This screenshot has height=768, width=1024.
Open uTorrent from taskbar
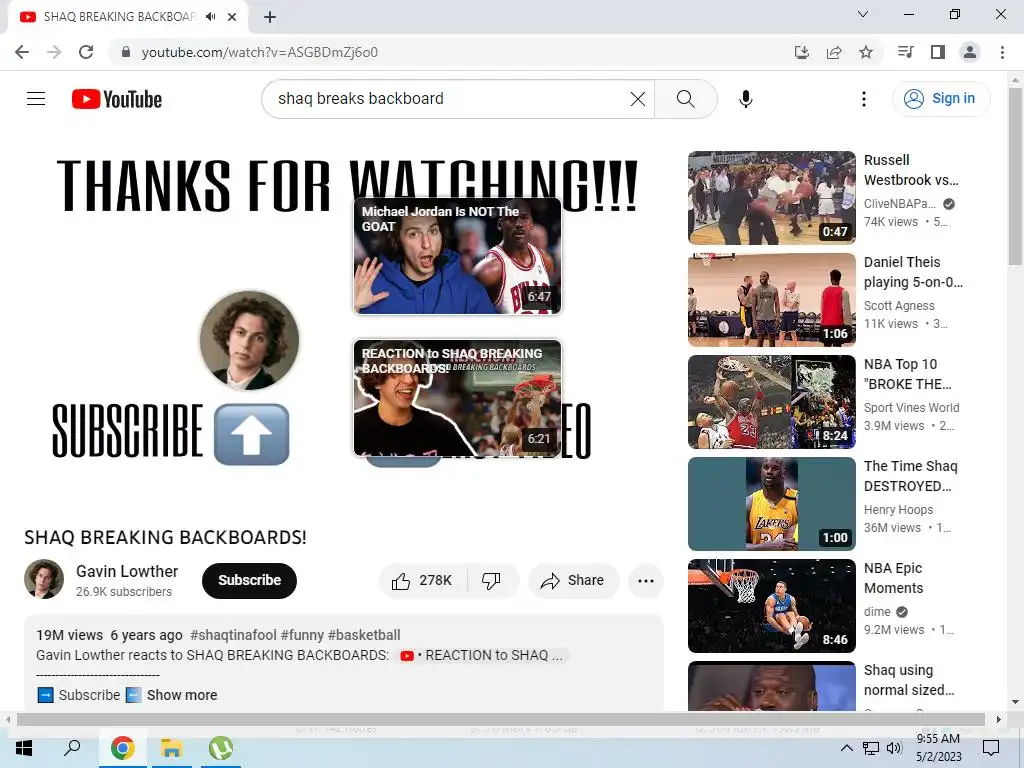[x=221, y=748]
